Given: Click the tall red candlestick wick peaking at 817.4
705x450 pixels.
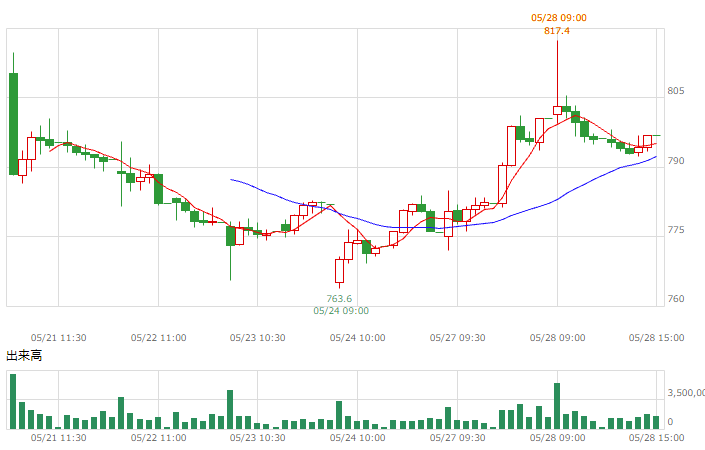Looking at the screenshot, I should (558, 73).
